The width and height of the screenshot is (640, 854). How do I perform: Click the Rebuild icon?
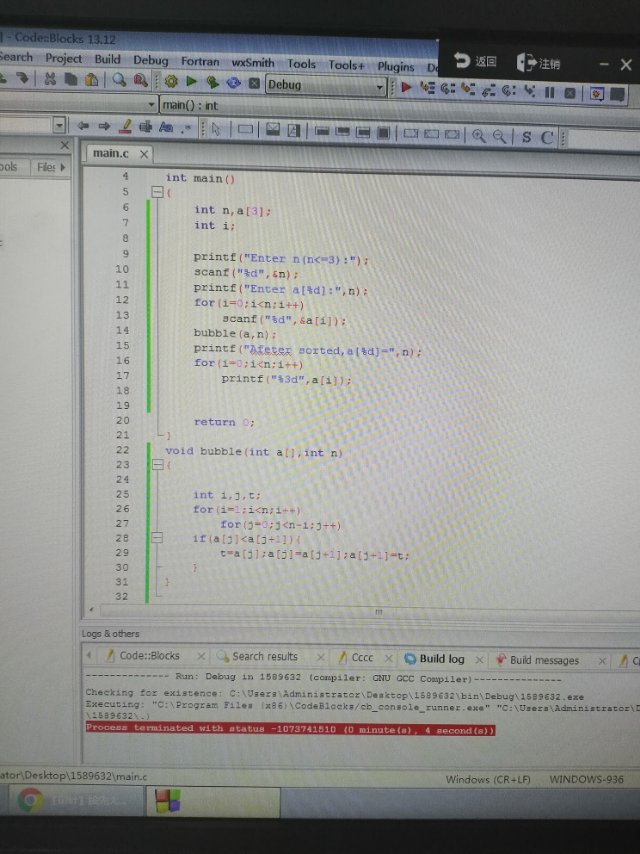233,83
